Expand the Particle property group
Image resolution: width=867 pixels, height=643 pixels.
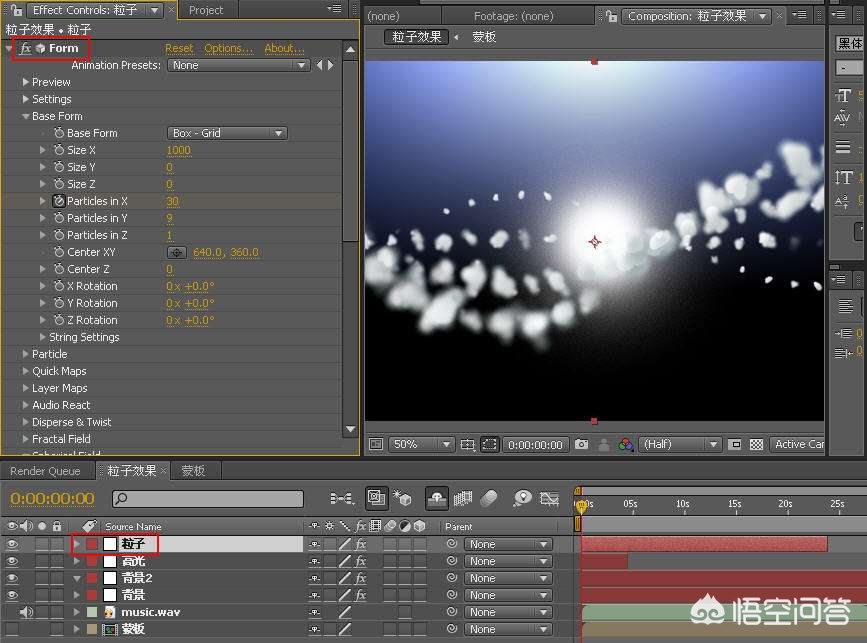[x=26, y=354]
